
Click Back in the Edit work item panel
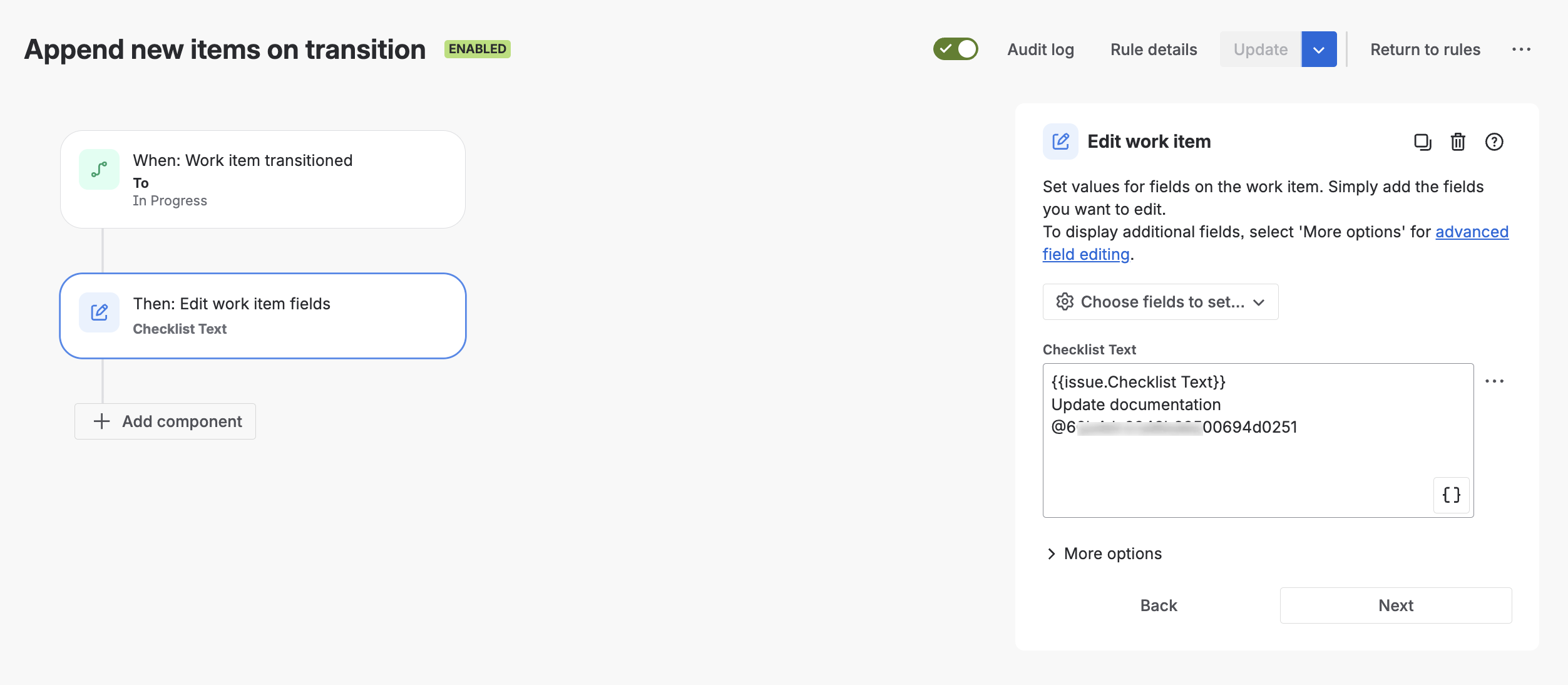(x=1158, y=605)
